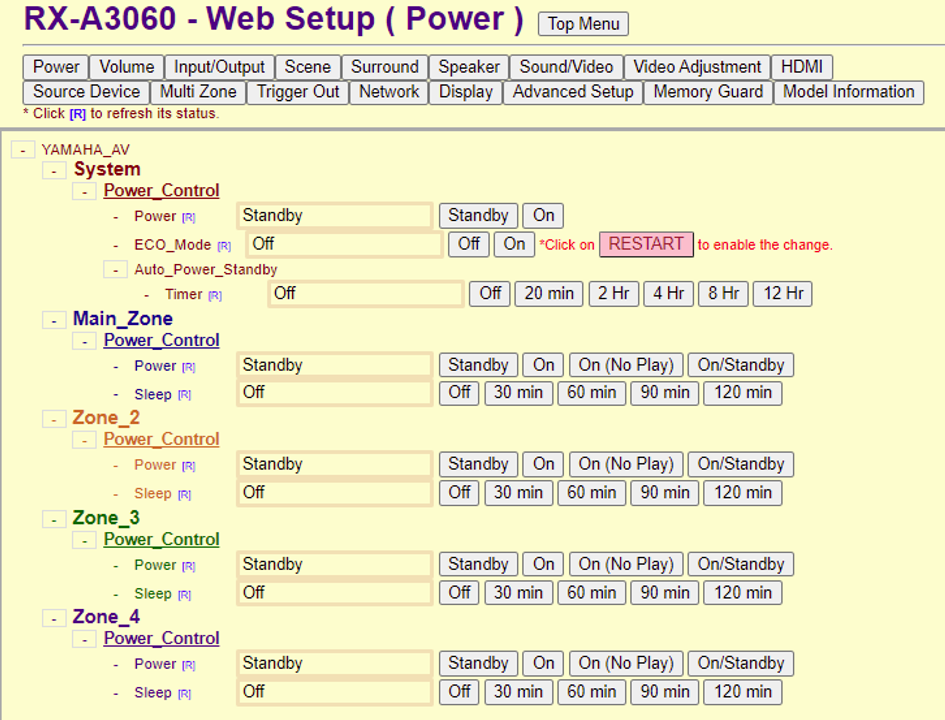Set Main_Zone sleep to 60 min

[591, 393]
